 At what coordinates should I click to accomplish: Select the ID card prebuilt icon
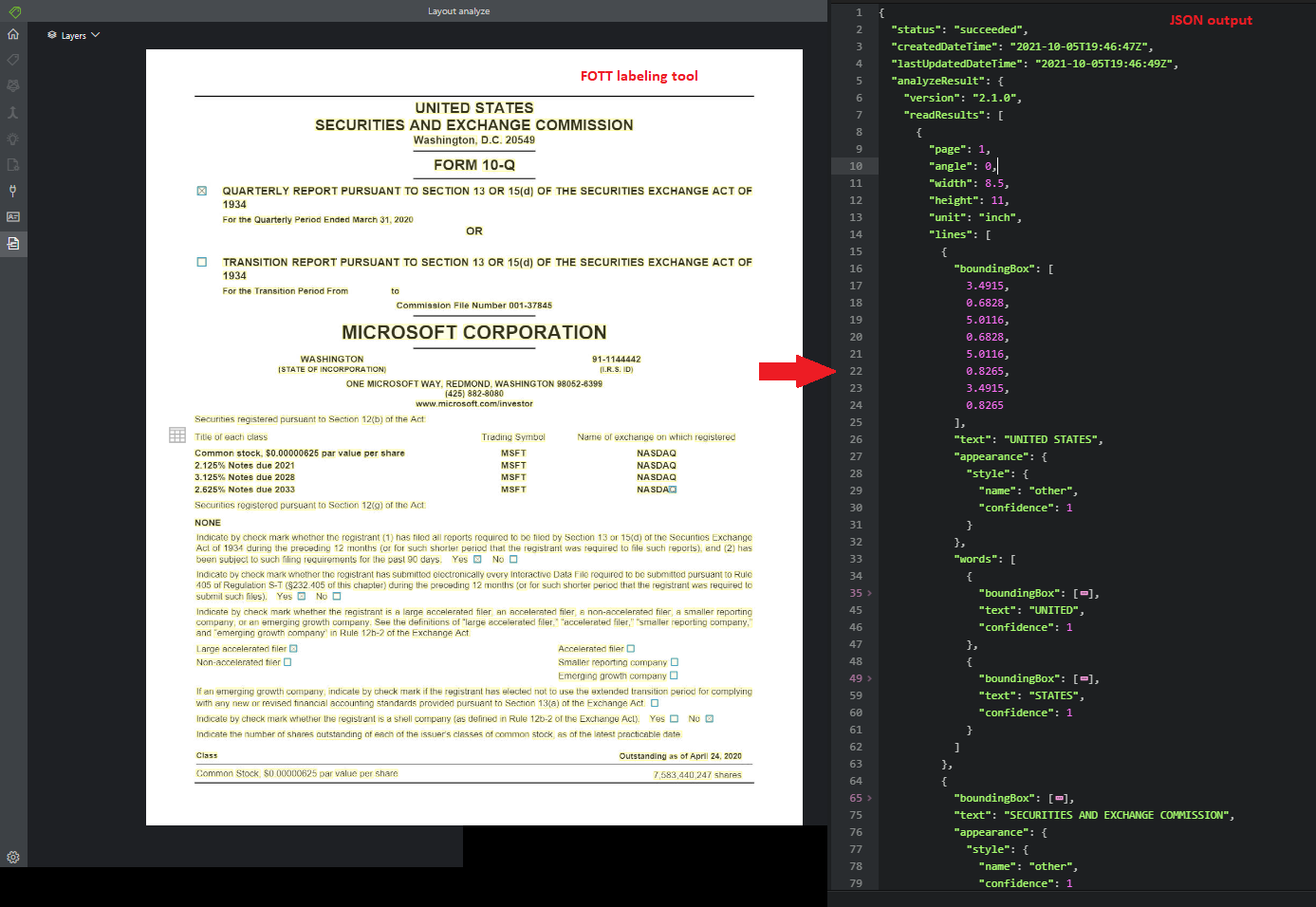coord(13,216)
